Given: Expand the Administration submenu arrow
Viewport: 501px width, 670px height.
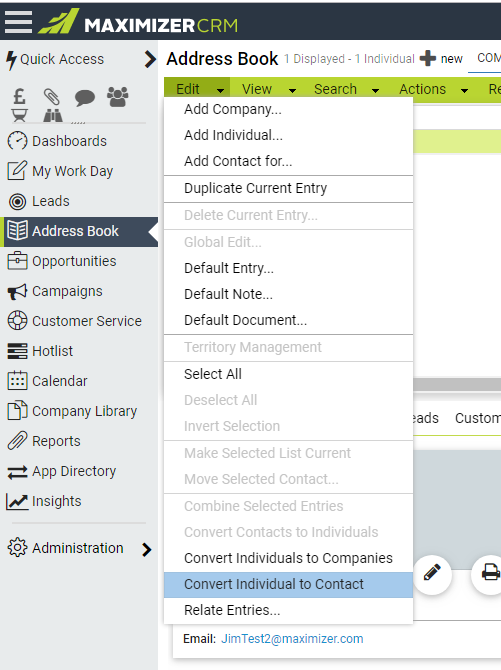Looking at the screenshot, I should coord(147,549).
